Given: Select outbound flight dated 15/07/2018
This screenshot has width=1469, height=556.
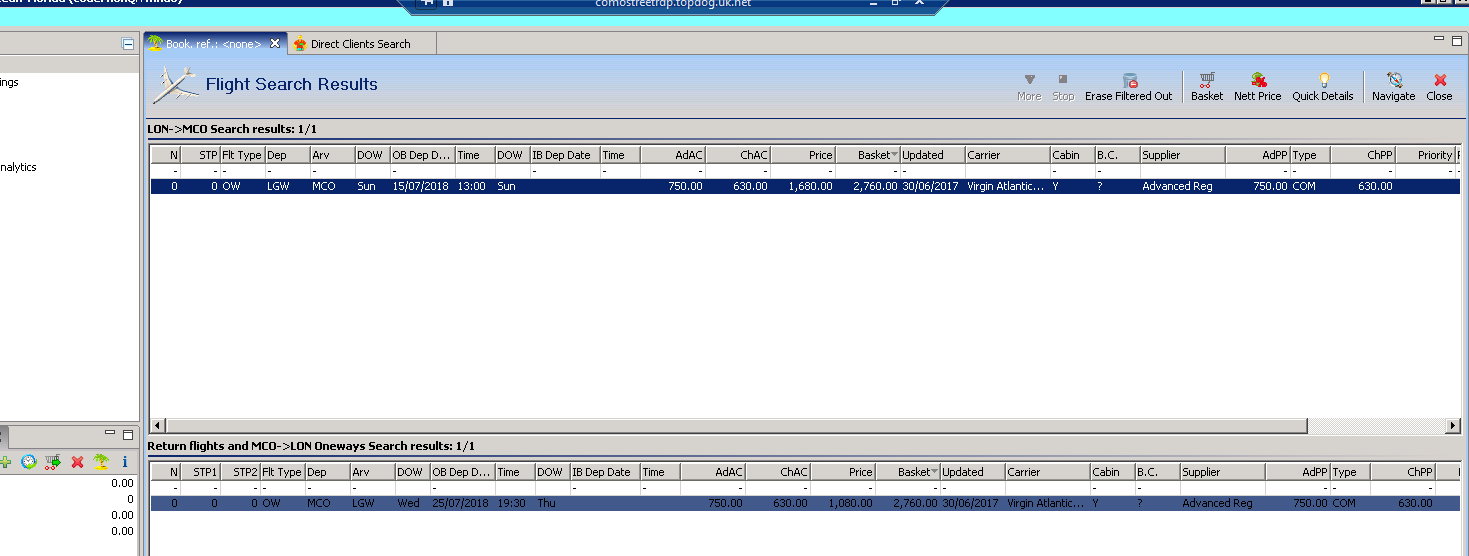Looking at the screenshot, I should [x=805, y=186].
